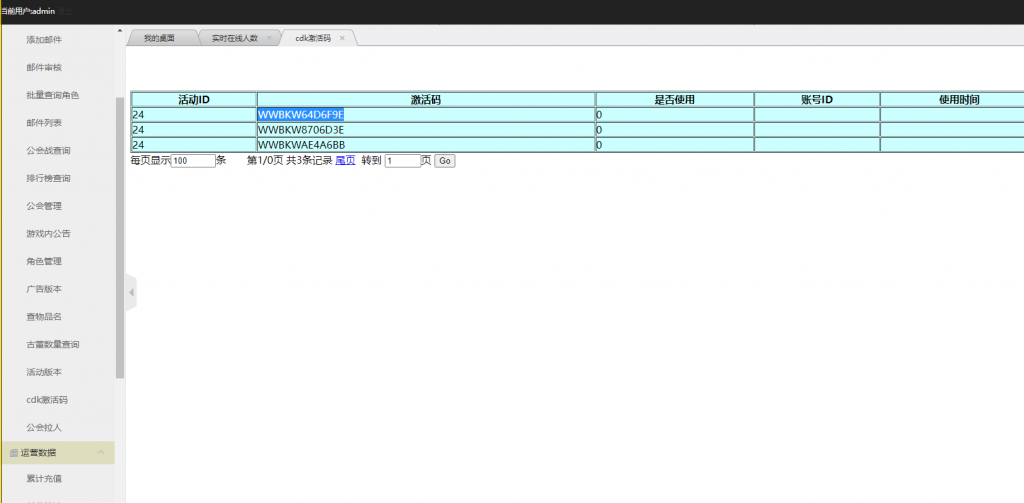Switch to the 我的桌面 tab
Viewport: 1024px width, 503px height.
158,38
